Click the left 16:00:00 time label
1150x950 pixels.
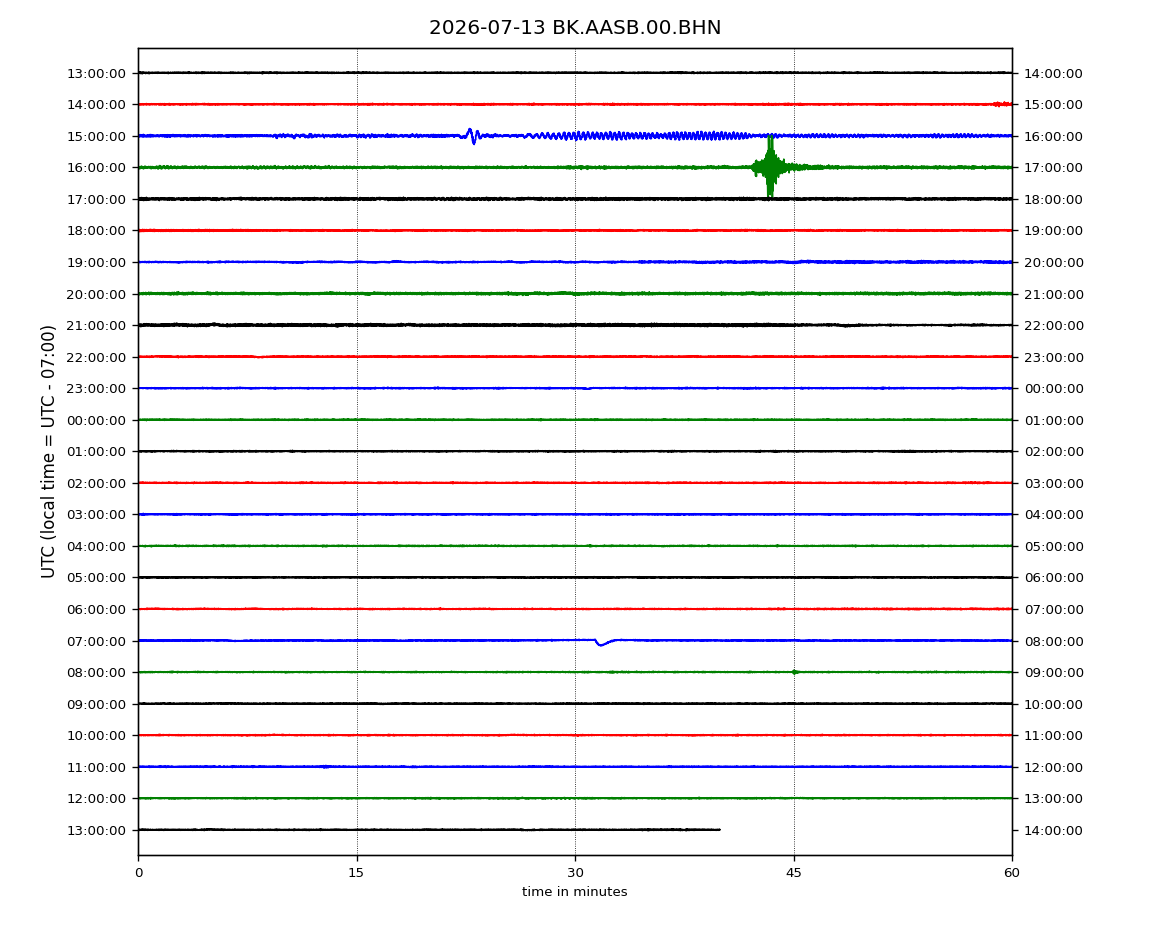pos(96,168)
